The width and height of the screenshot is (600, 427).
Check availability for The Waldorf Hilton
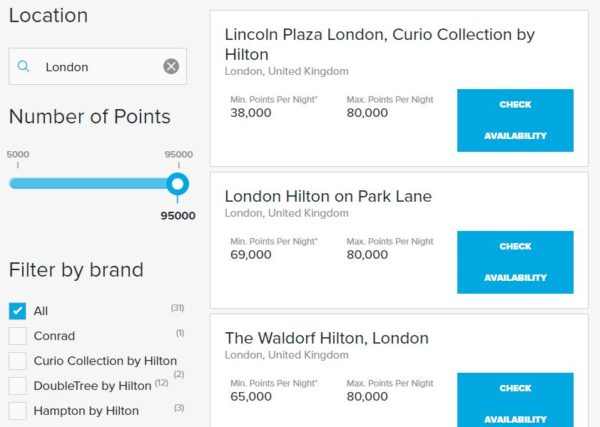[515, 402]
